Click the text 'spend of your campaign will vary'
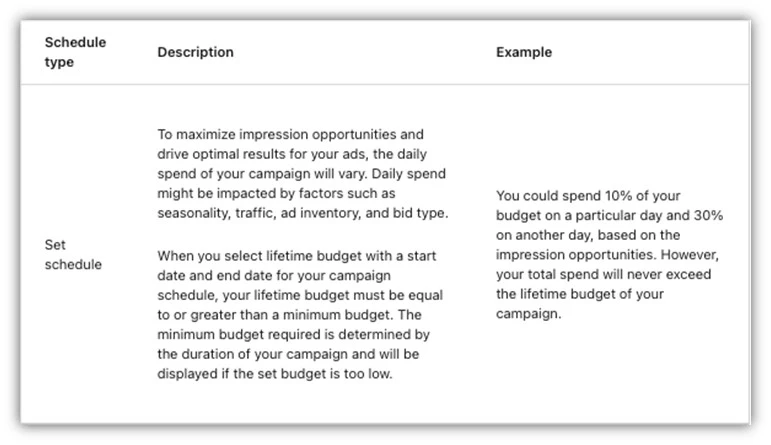The height and width of the screenshot is (445, 771). (x=262, y=174)
